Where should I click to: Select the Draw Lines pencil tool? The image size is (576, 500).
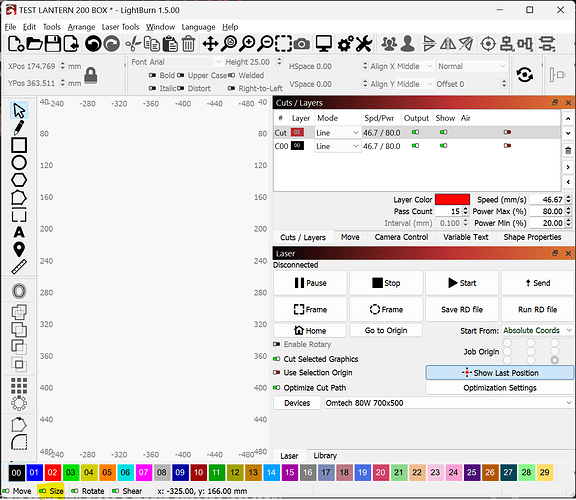pos(19,127)
